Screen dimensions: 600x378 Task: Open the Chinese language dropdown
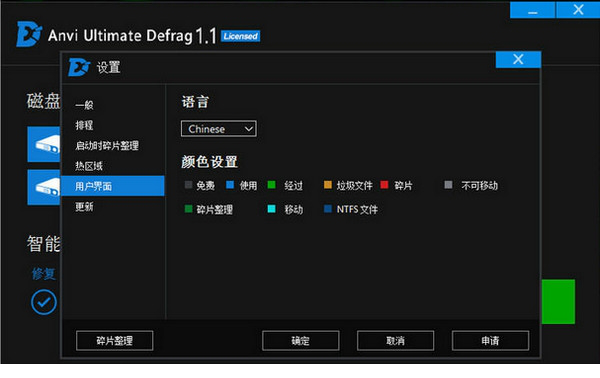point(218,129)
